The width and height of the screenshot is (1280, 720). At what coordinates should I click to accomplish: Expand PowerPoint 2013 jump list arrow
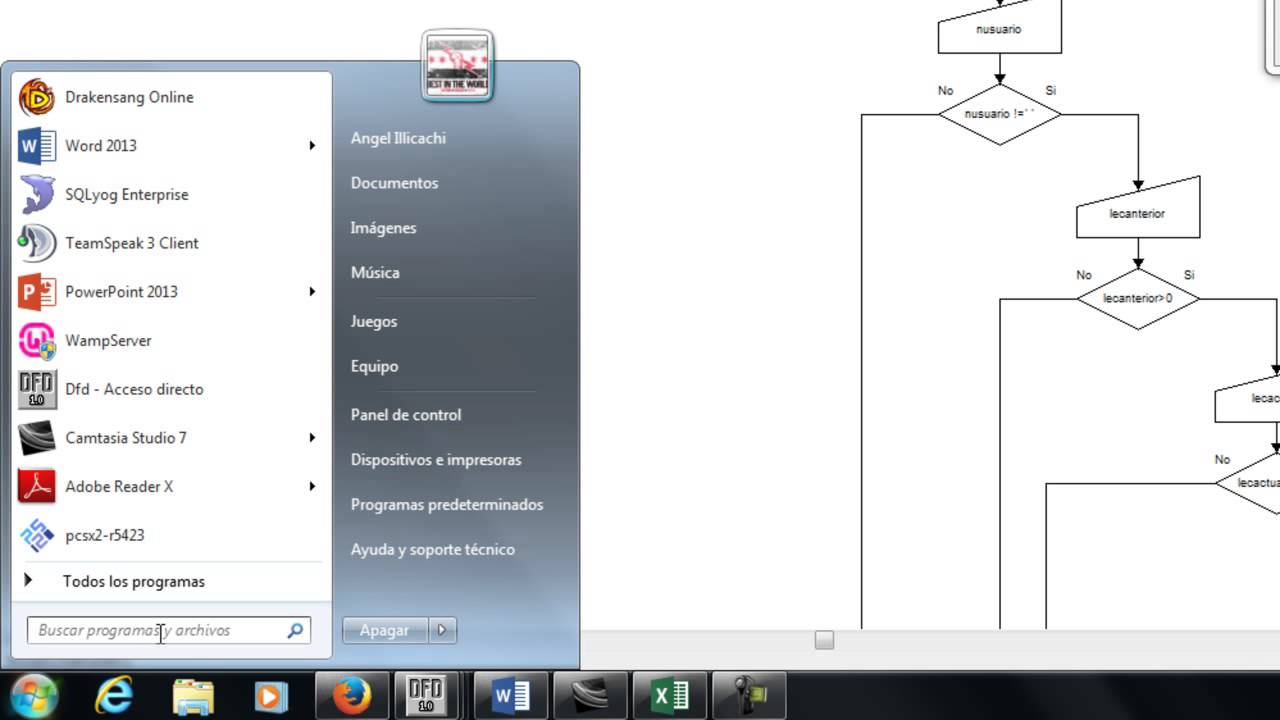312,292
